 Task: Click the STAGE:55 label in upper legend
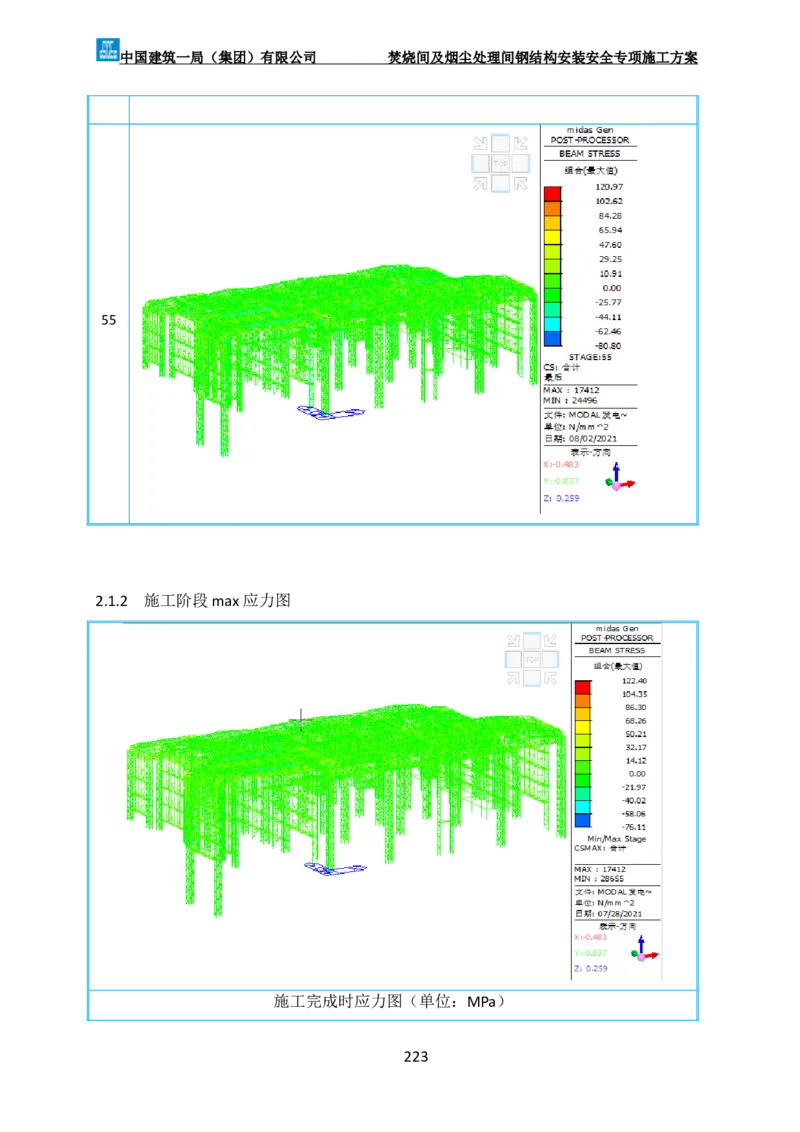(x=590, y=357)
